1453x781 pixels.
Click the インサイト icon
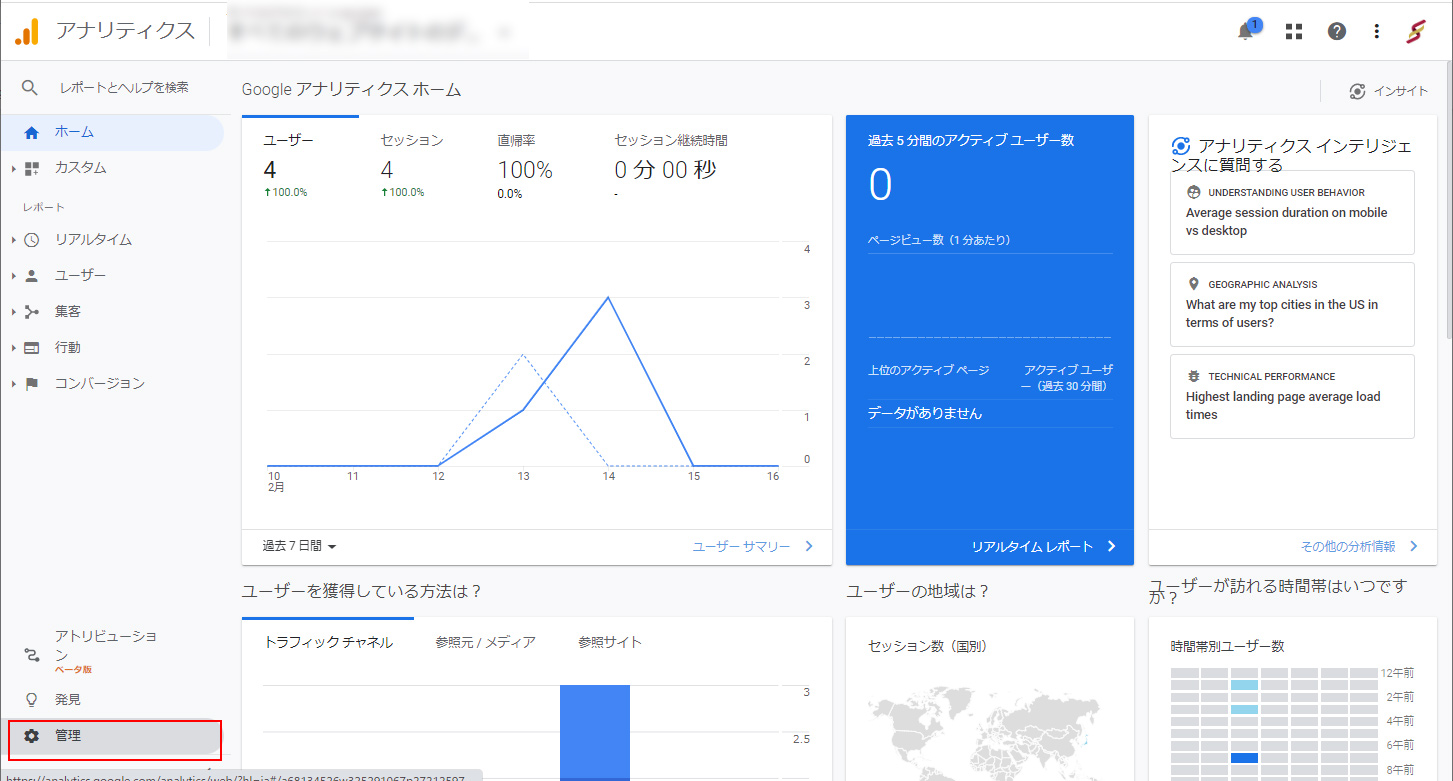(1357, 91)
